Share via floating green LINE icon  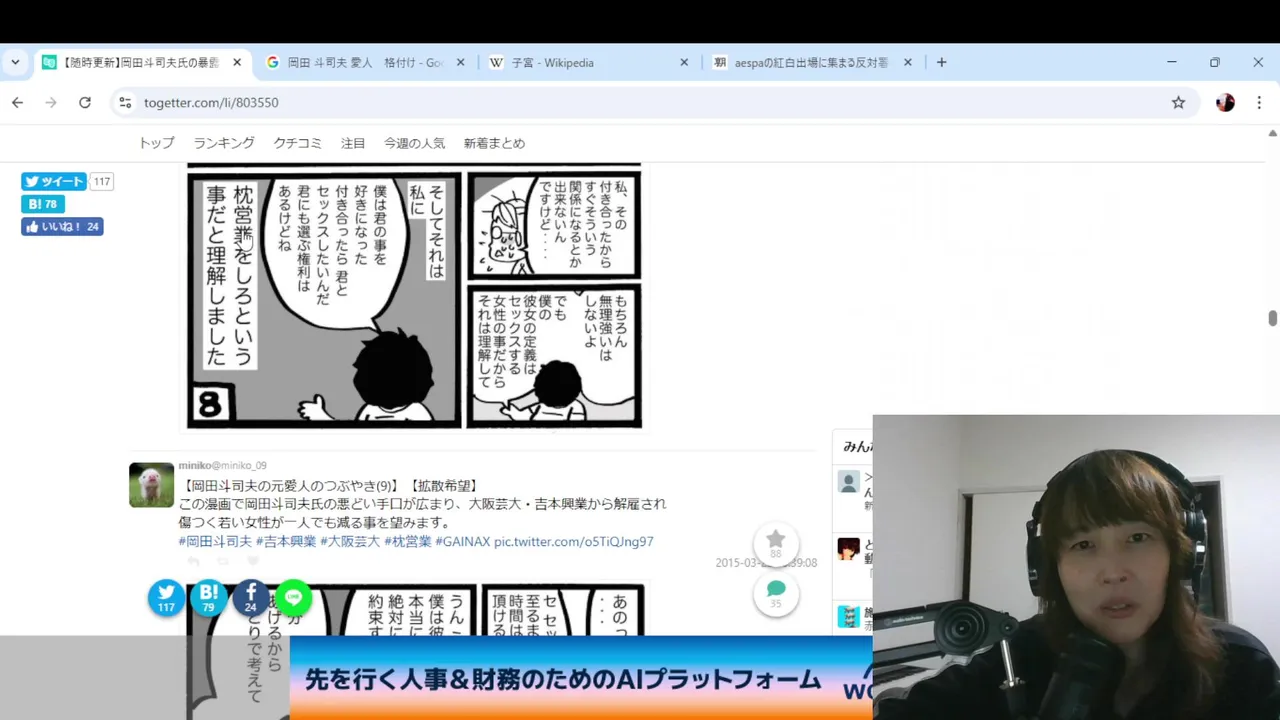(293, 597)
